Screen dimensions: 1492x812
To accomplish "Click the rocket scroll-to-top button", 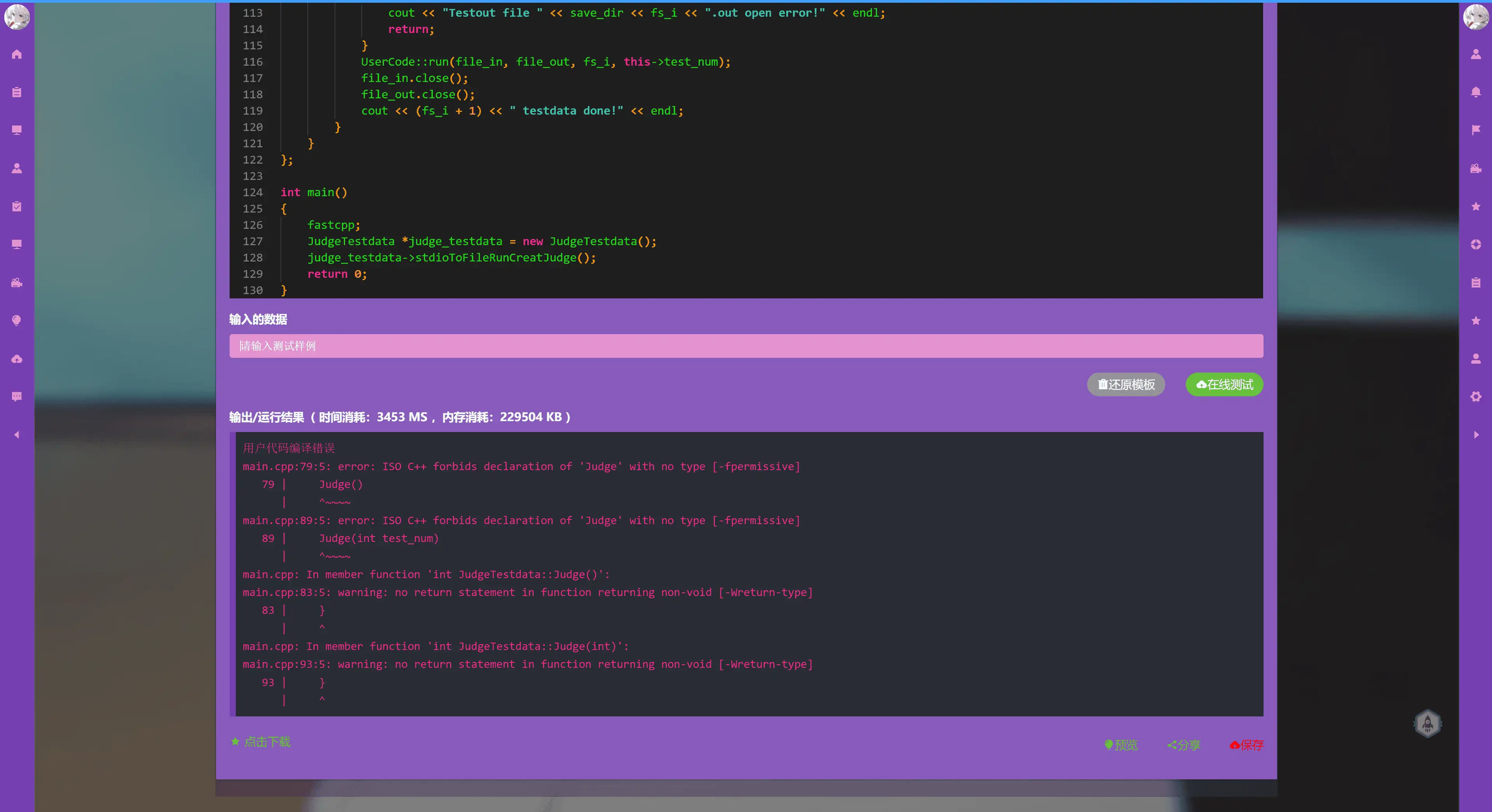I will (1427, 723).
